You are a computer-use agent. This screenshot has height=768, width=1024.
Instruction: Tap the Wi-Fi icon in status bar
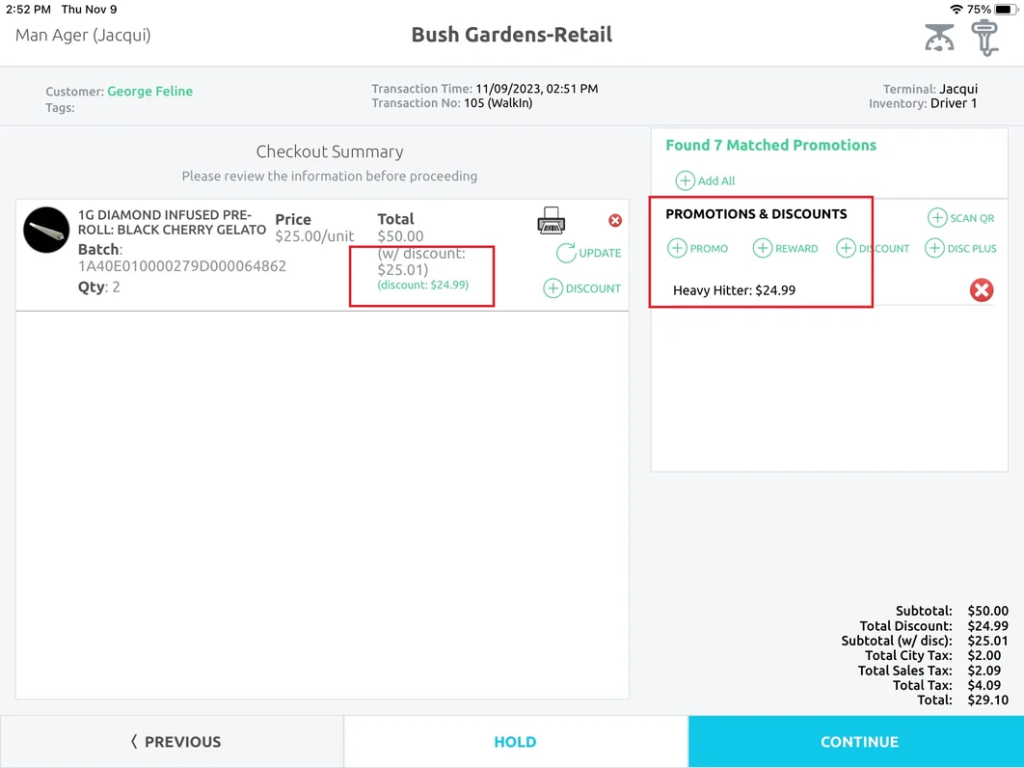point(957,9)
